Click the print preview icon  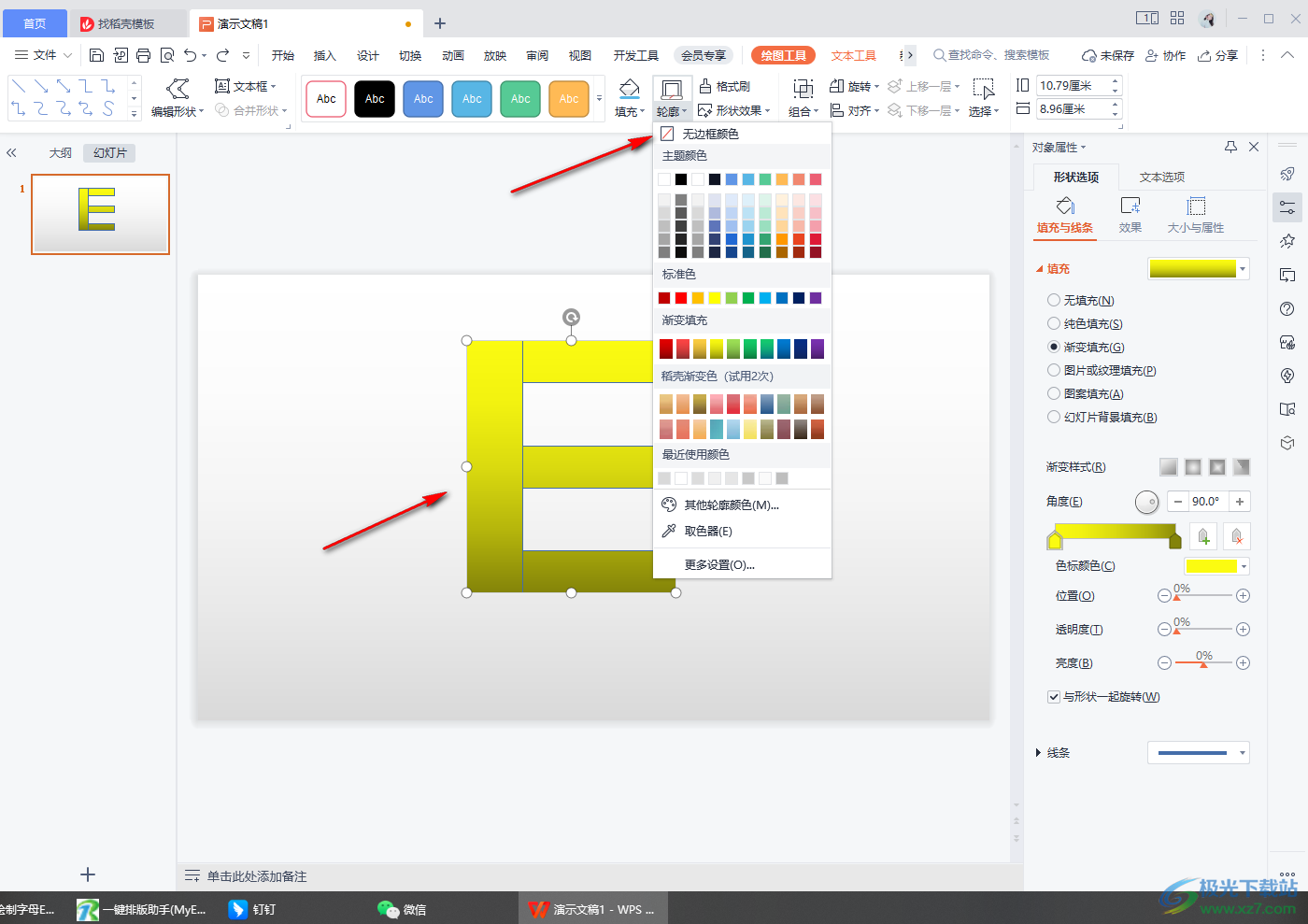tap(167, 55)
